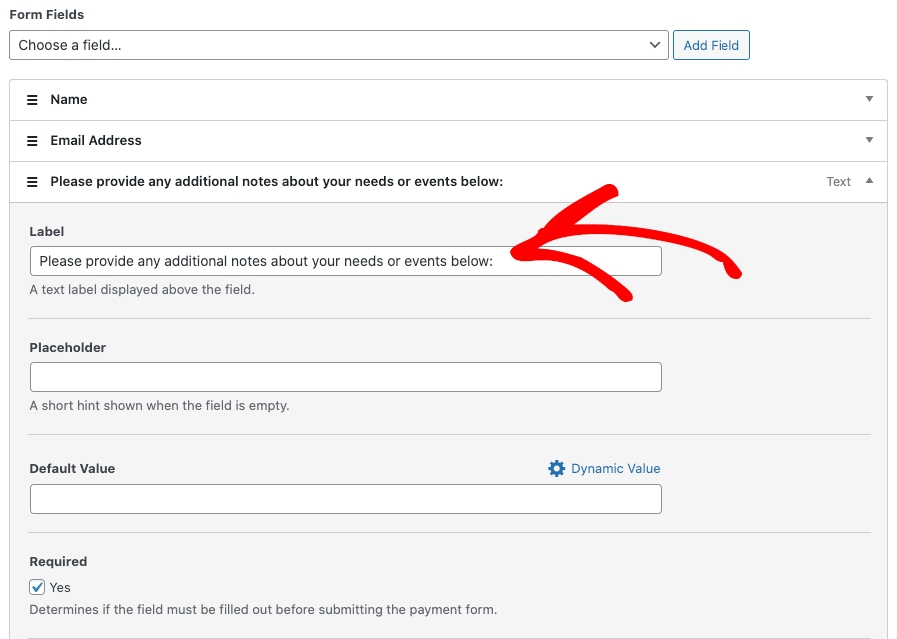Click the additional notes field header title
The image size is (897, 639).
(276, 182)
